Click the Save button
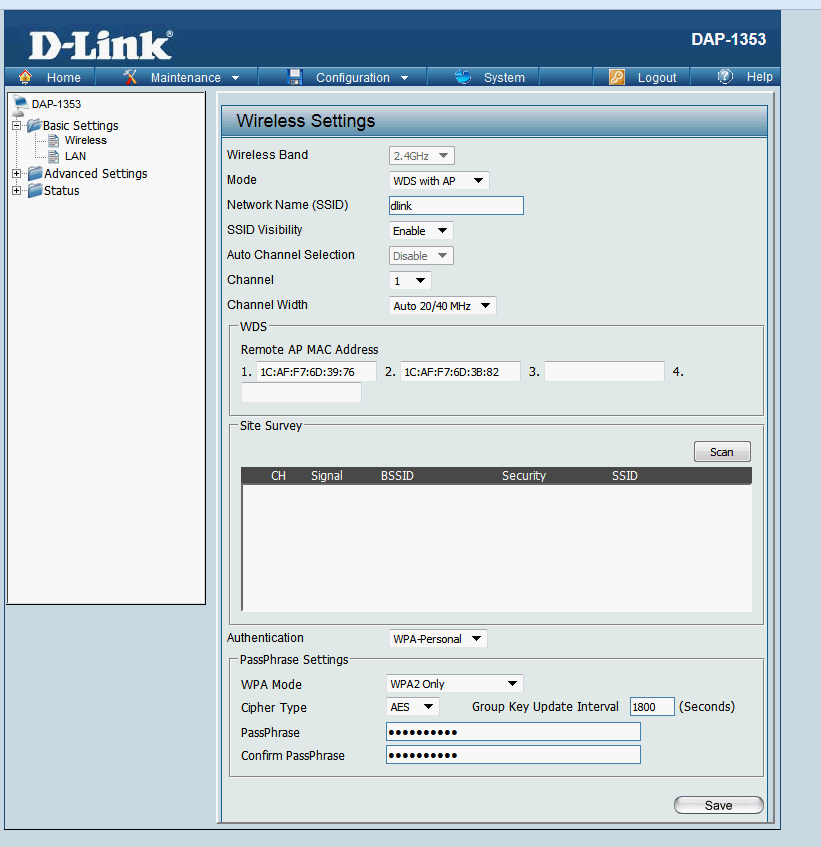Screen dimensions: 821x847 [x=718, y=805]
